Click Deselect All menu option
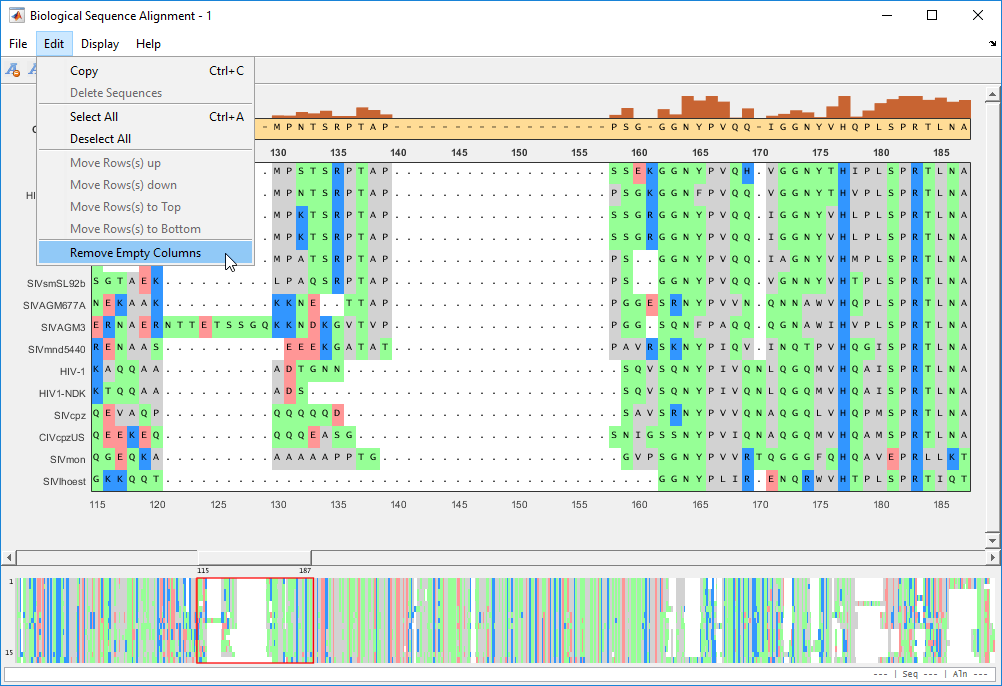This screenshot has height=686, width=1002. [x=100, y=139]
